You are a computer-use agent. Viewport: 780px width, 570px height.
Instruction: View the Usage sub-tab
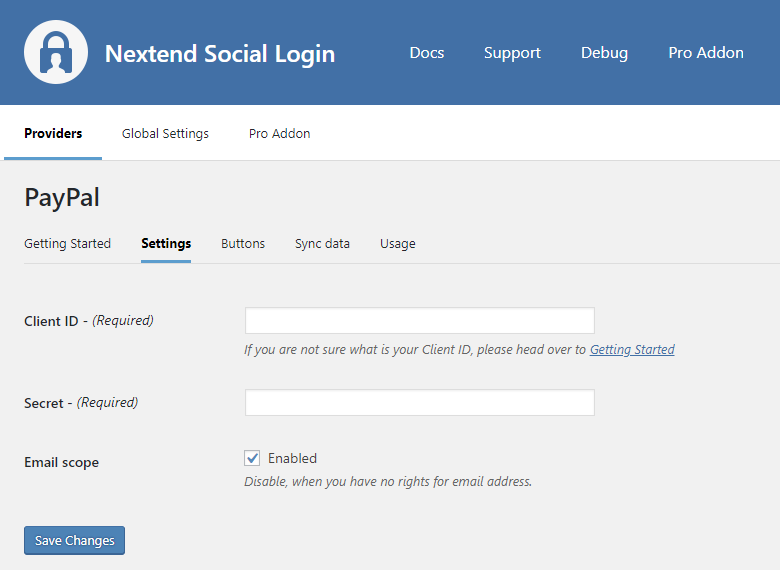click(397, 243)
